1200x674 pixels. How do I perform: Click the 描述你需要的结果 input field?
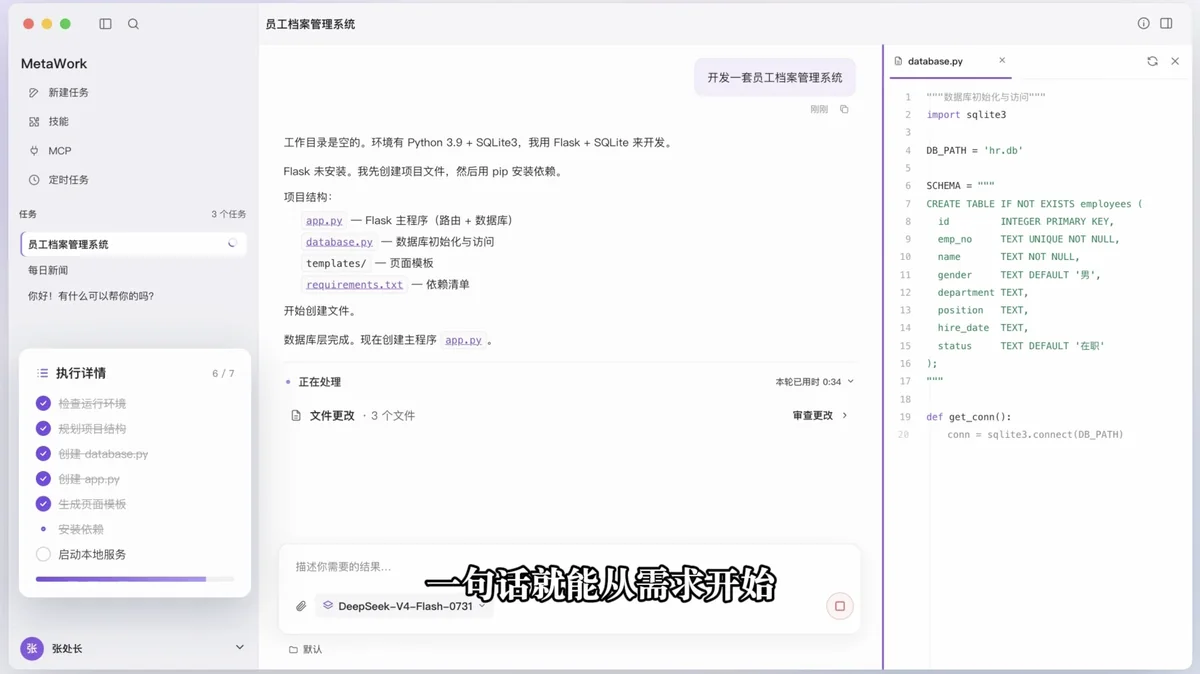click(569, 567)
